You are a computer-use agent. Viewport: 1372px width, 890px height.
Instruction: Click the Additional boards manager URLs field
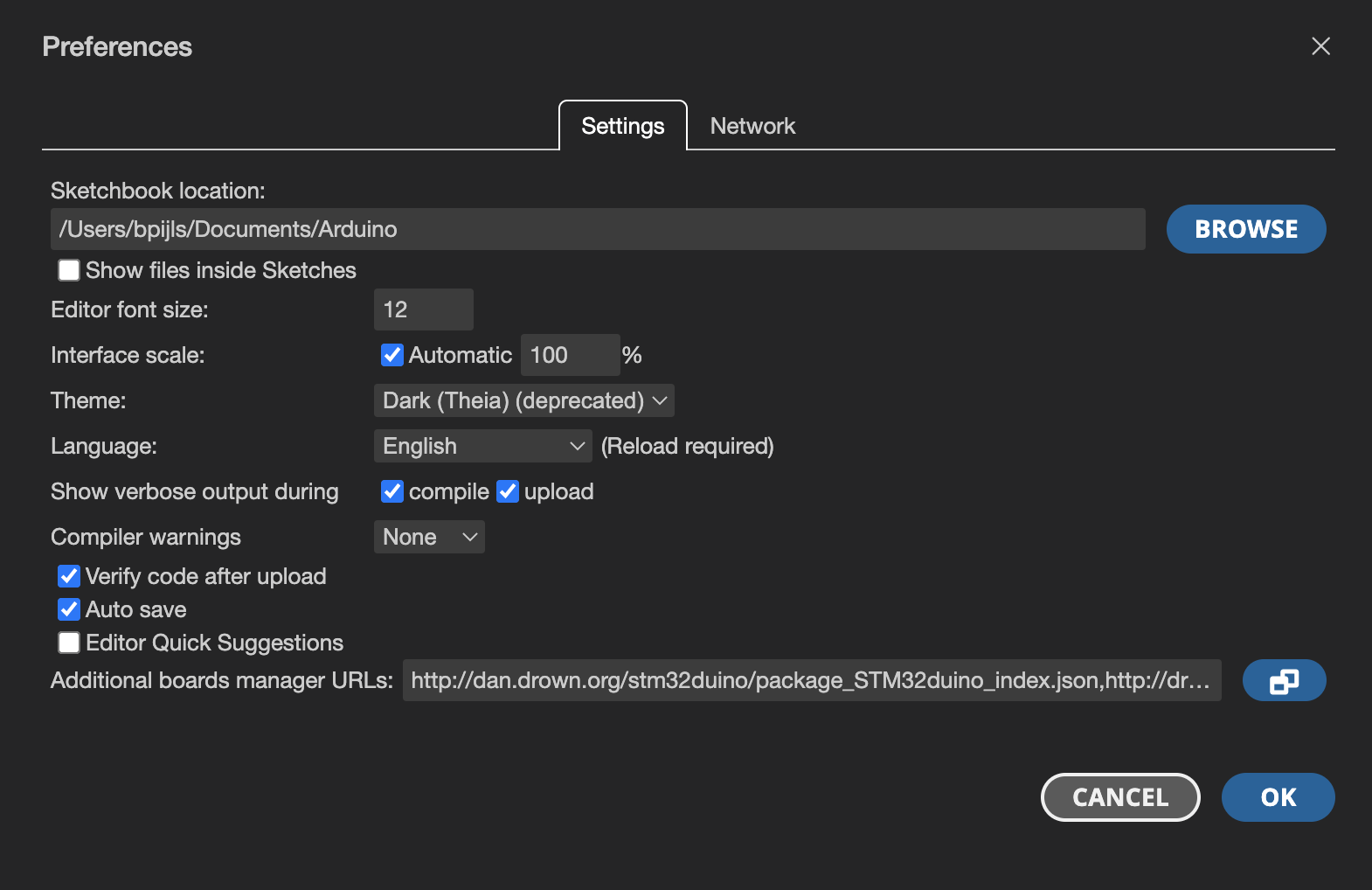(811, 680)
